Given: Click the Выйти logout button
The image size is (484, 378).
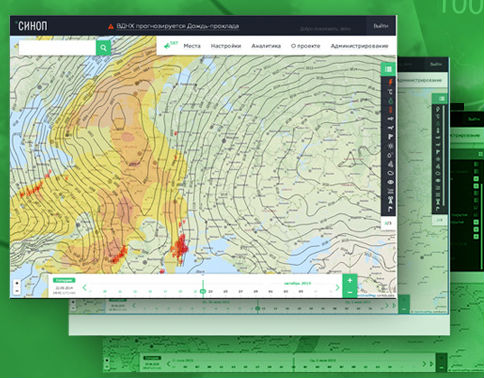Looking at the screenshot, I should 380,26.
